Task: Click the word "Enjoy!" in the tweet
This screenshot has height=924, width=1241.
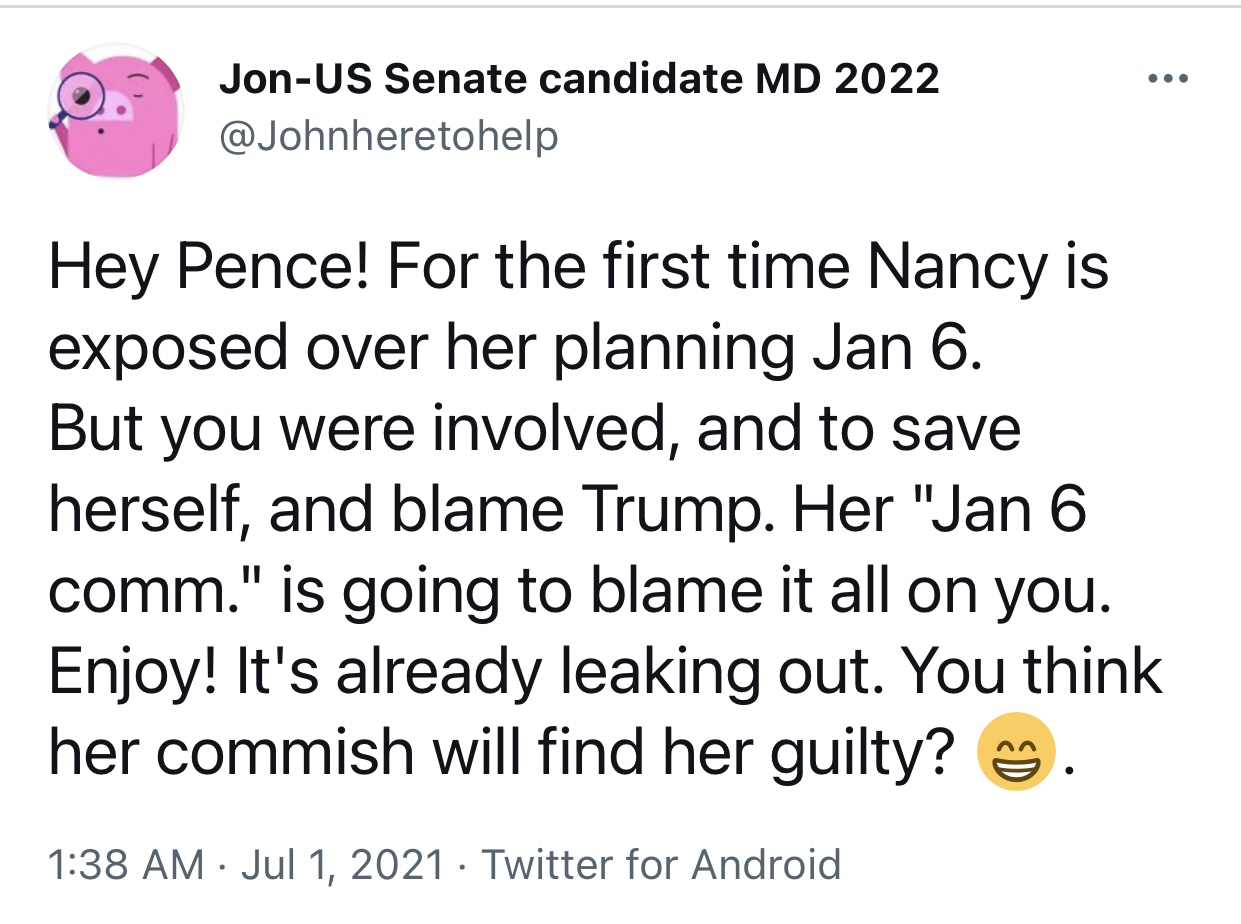Action: [135, 672]
